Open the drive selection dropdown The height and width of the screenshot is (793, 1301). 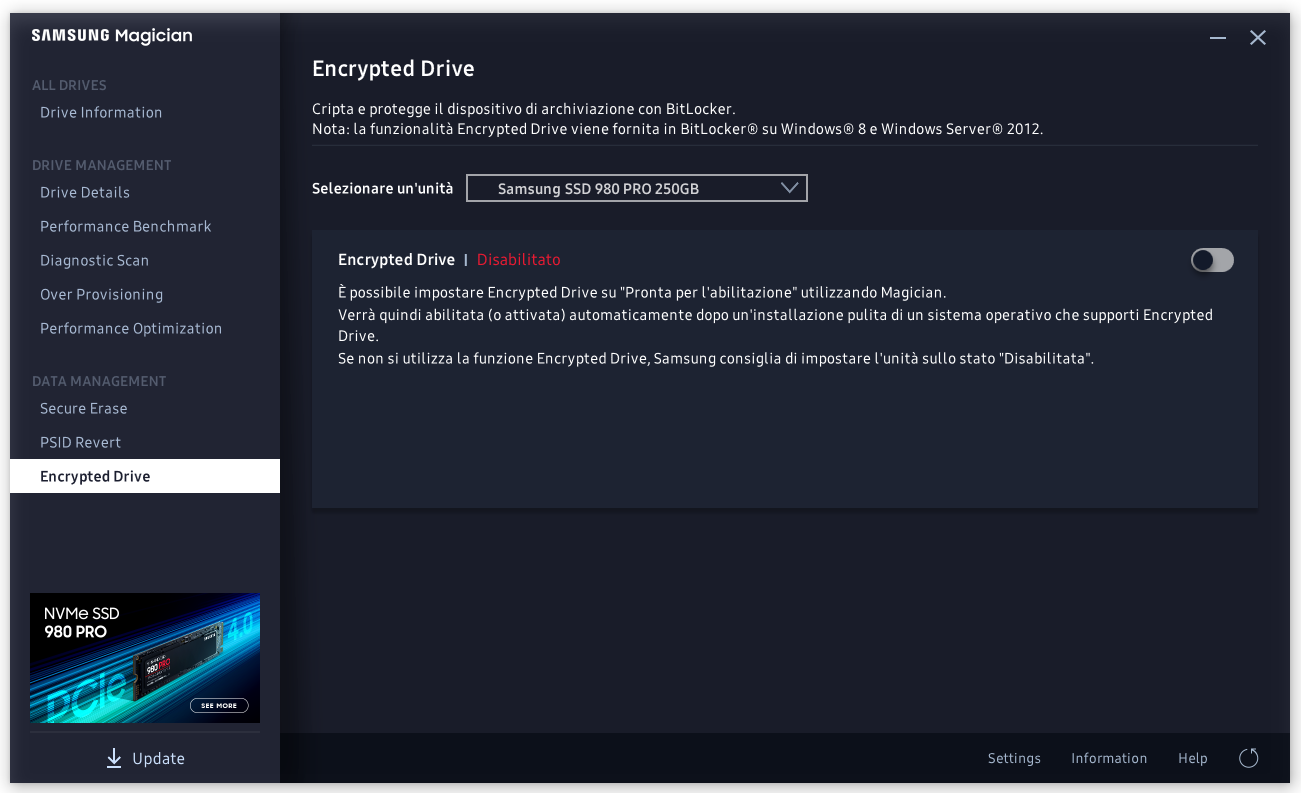pos(637,188)
